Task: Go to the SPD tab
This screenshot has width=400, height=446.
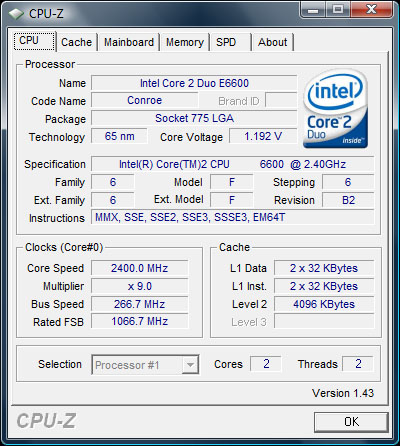Action: (231, 42)
